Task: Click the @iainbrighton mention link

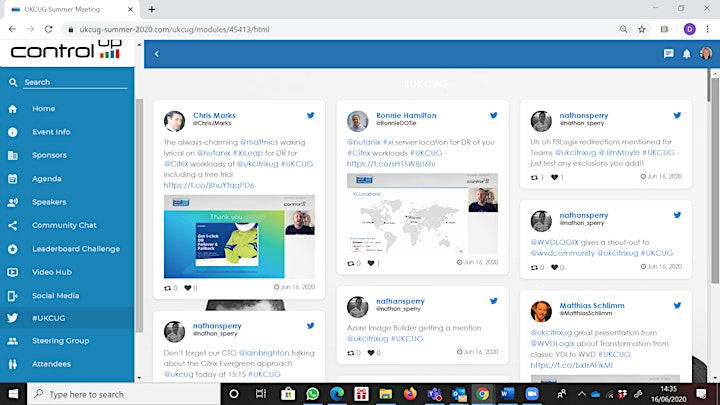Action: (264, 353)
